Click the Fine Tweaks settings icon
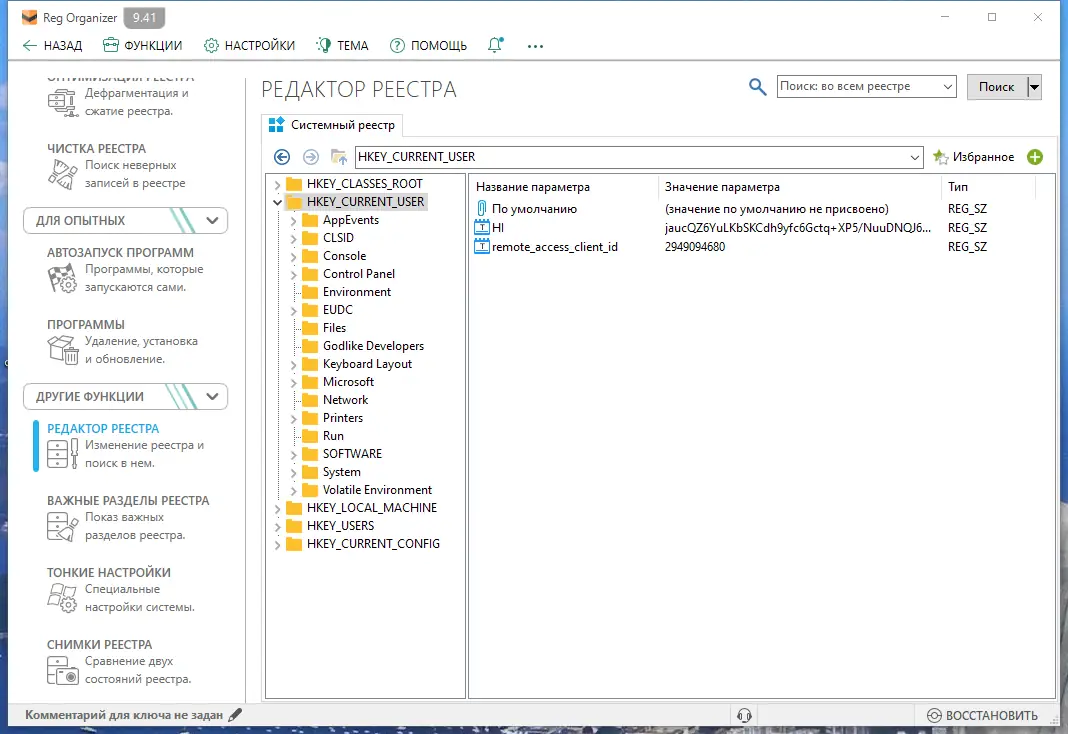Viewport: 1068px width, 734px height. click(x=63, y=598)
